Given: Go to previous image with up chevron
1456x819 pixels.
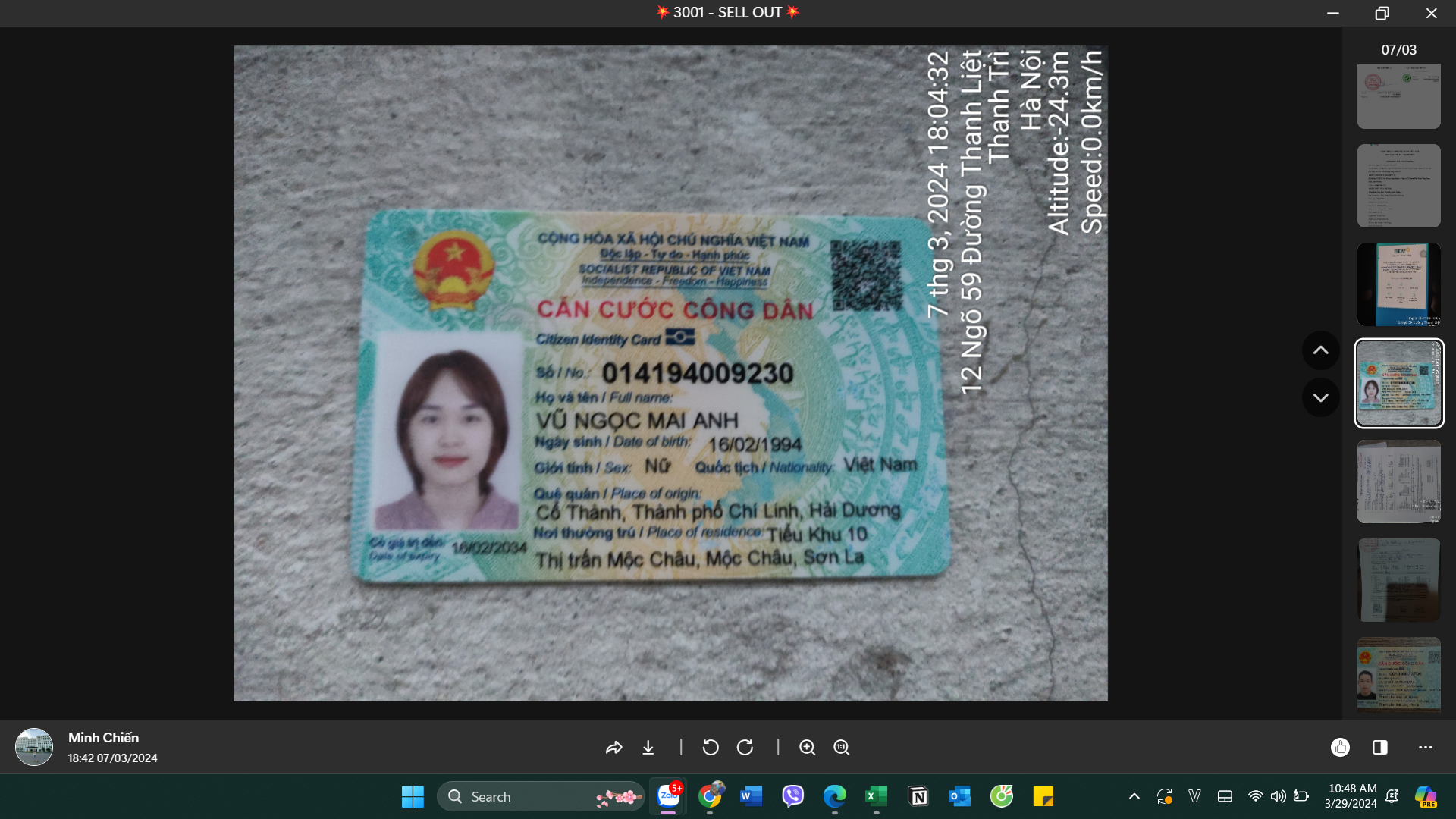Looking at the screenshot, I should click(1320, 350).
